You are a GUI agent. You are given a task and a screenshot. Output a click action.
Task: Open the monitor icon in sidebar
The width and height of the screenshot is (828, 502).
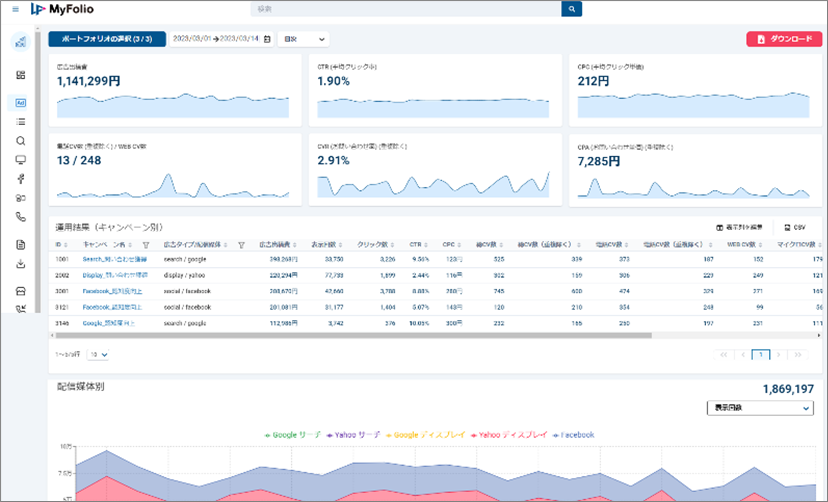[x=21, y=160]
